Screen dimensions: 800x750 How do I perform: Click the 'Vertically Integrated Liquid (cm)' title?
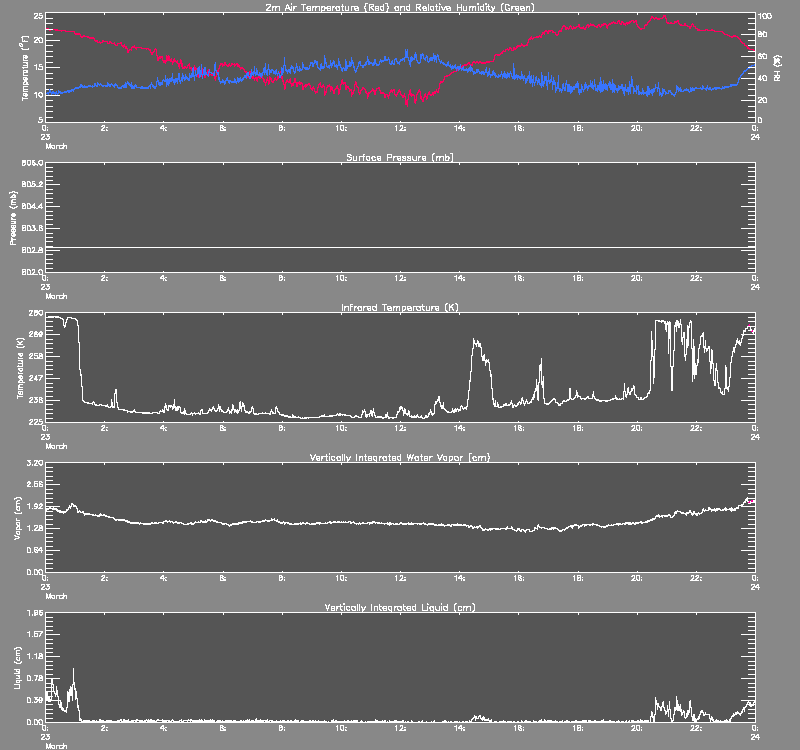tap(399, 608)
